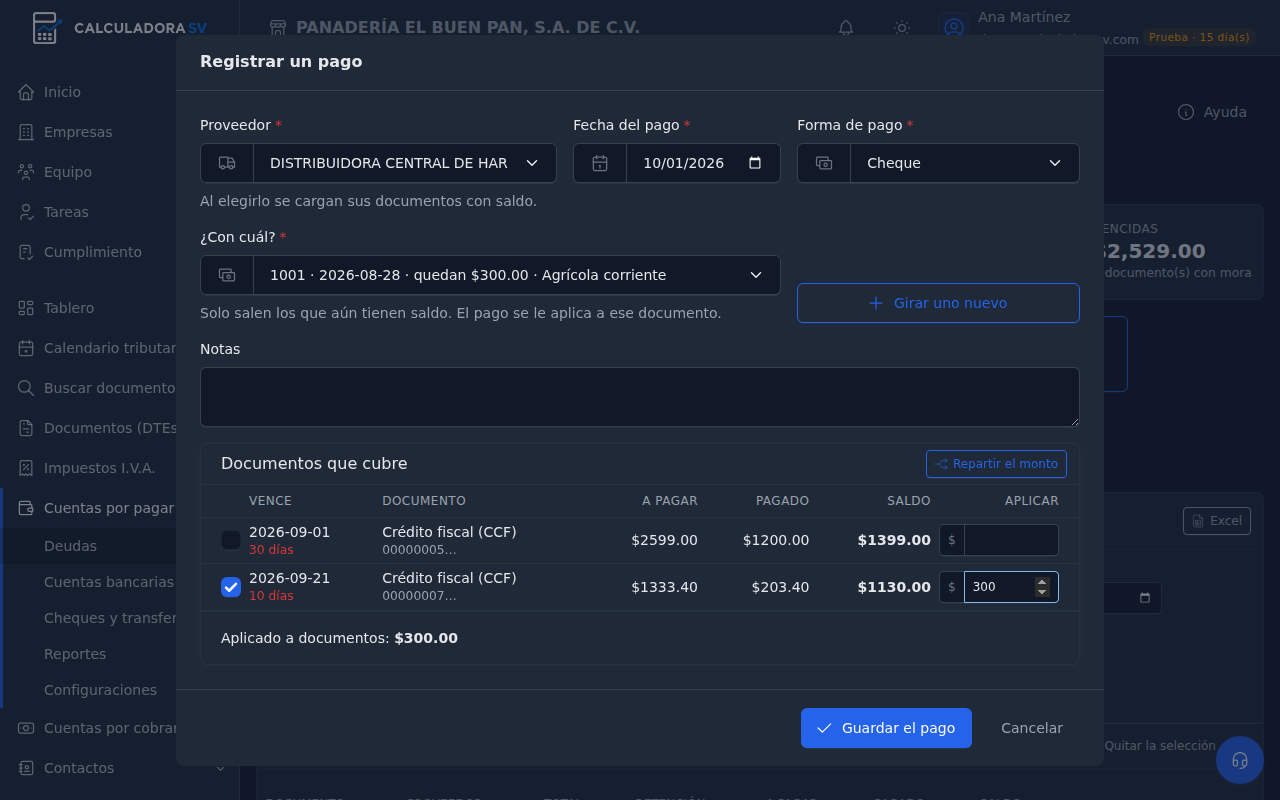
Task: Click Cancelar in the dialog
Action: (1032, 728)
